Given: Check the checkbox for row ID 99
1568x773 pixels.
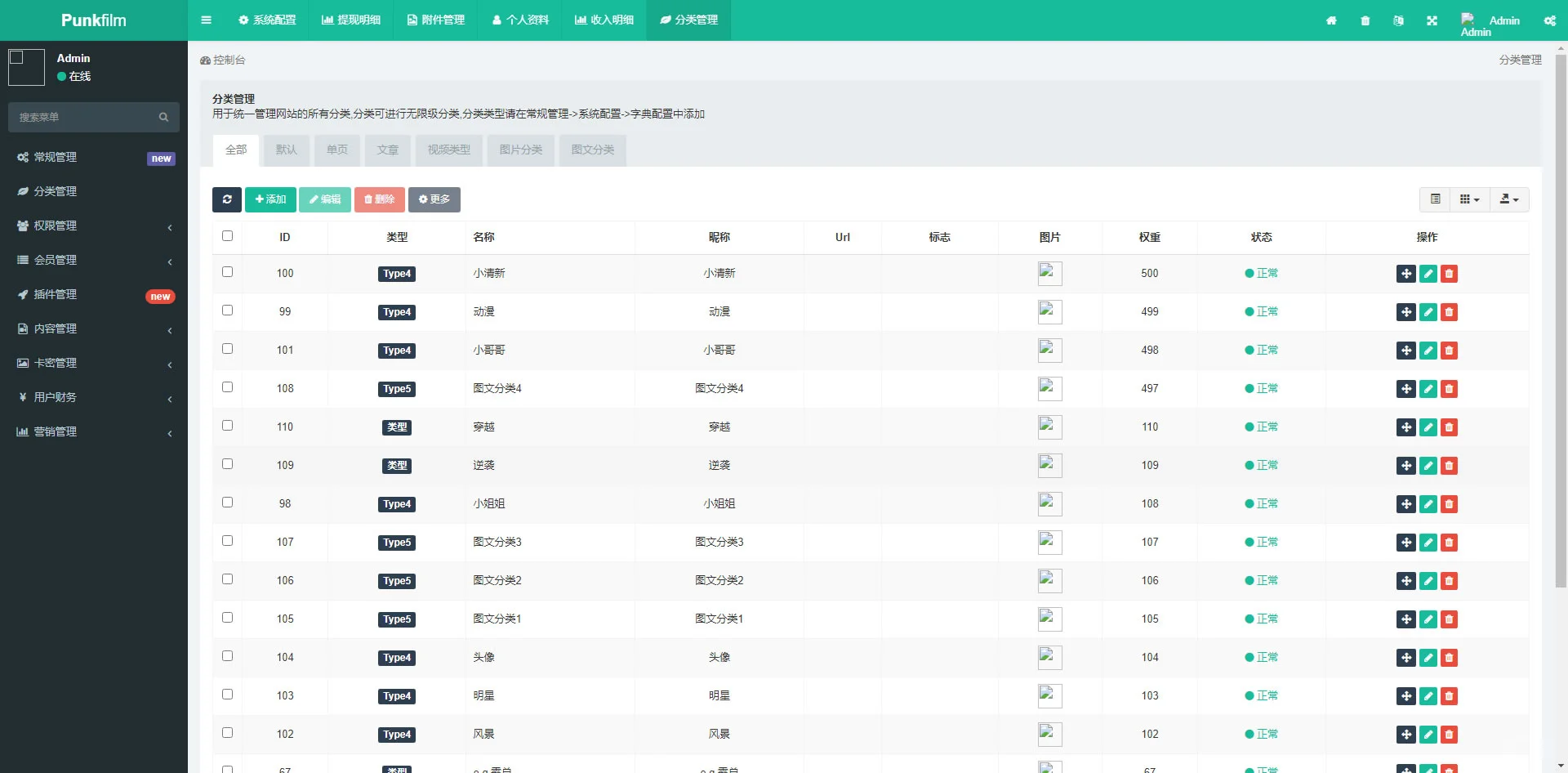Looking at the screenshot, I should (227, 311).
